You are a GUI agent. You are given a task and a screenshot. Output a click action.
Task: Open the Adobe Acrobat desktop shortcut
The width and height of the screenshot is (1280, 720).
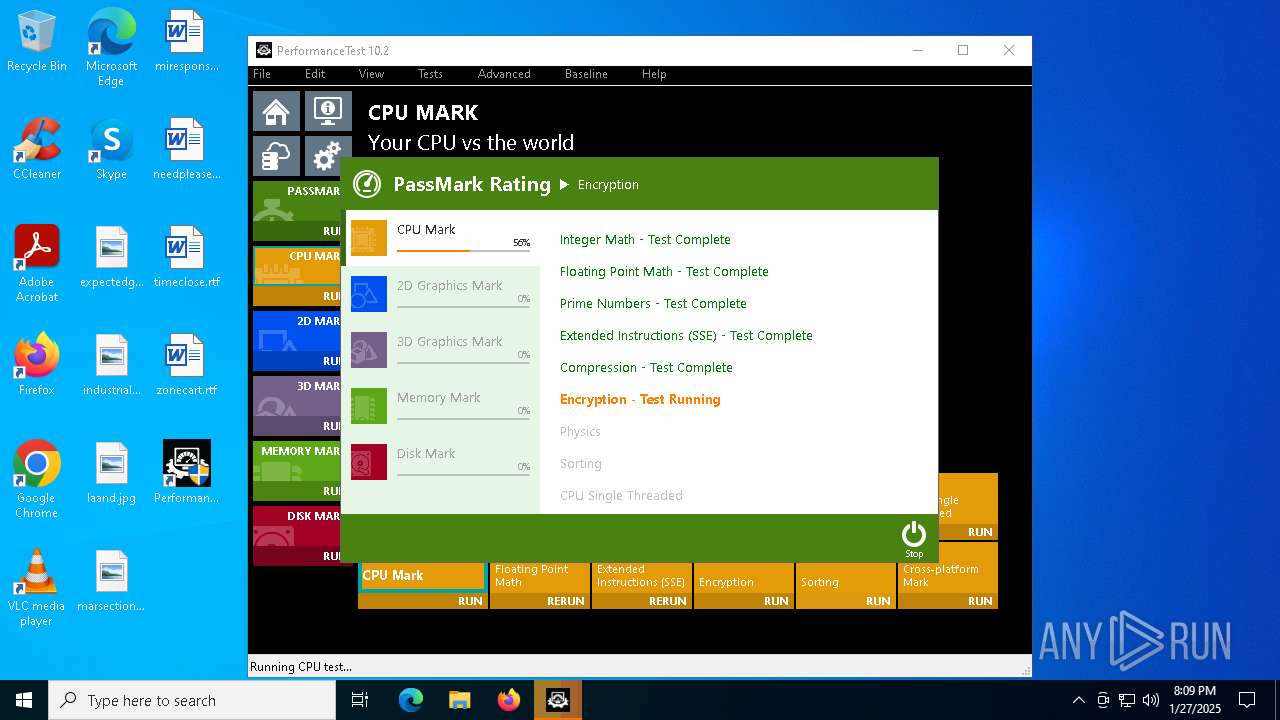[x=37, y=263]
